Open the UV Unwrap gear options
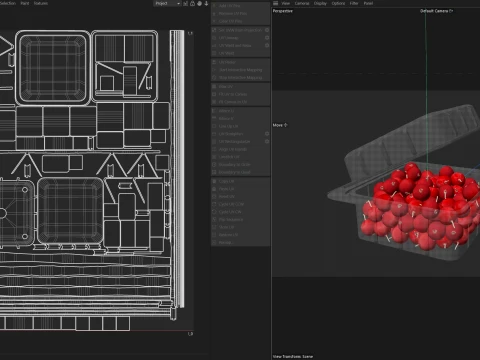 (267, 38)
